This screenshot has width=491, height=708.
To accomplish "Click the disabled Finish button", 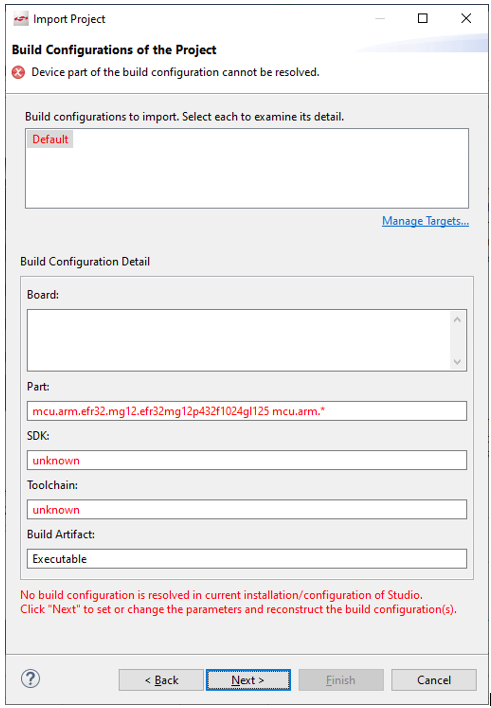I will pyautogui.click(x=341, y=680).
